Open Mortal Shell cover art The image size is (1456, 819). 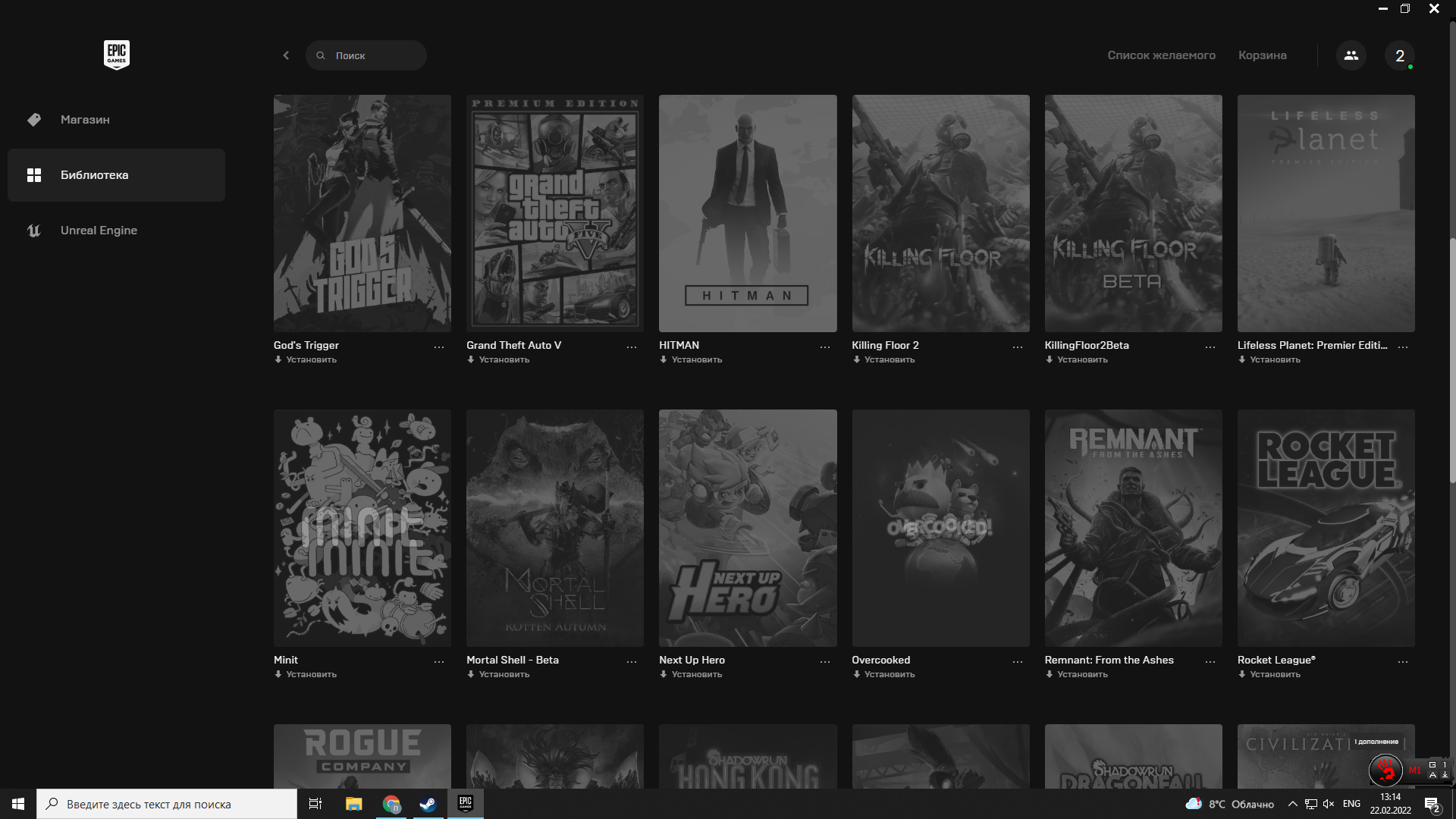555,528
